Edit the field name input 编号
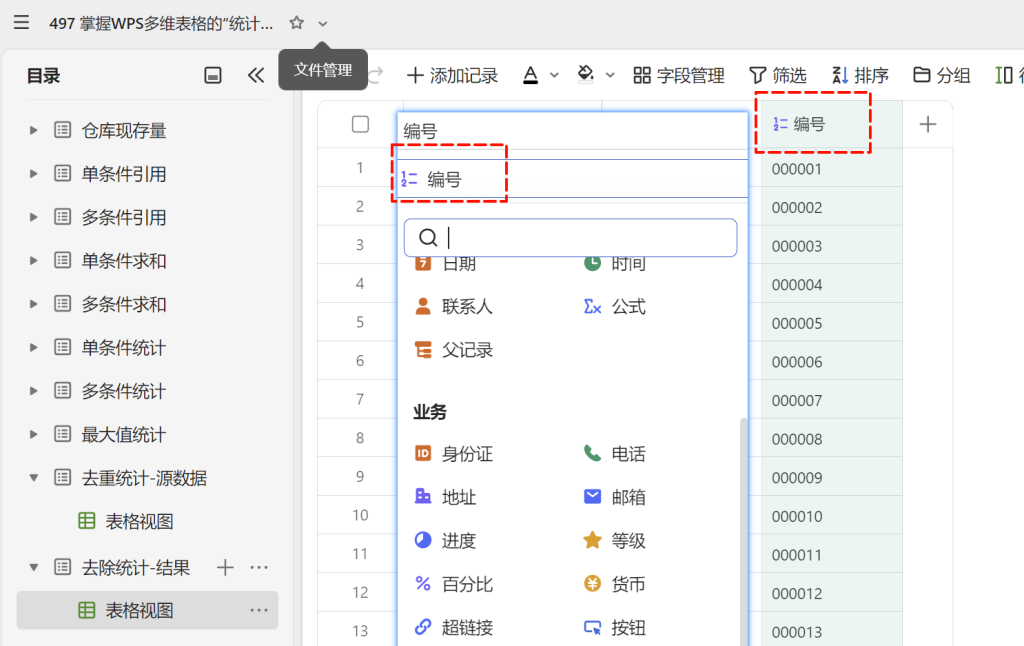The width and height of the screenshot is (1024, 646). (x=572, y=131)
